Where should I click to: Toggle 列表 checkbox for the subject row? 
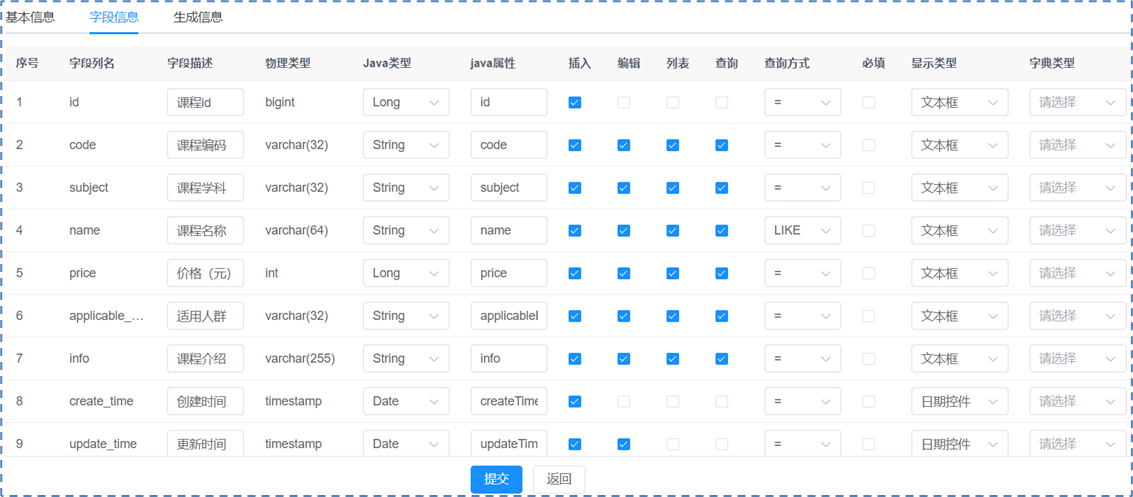[x=673, y=188]
